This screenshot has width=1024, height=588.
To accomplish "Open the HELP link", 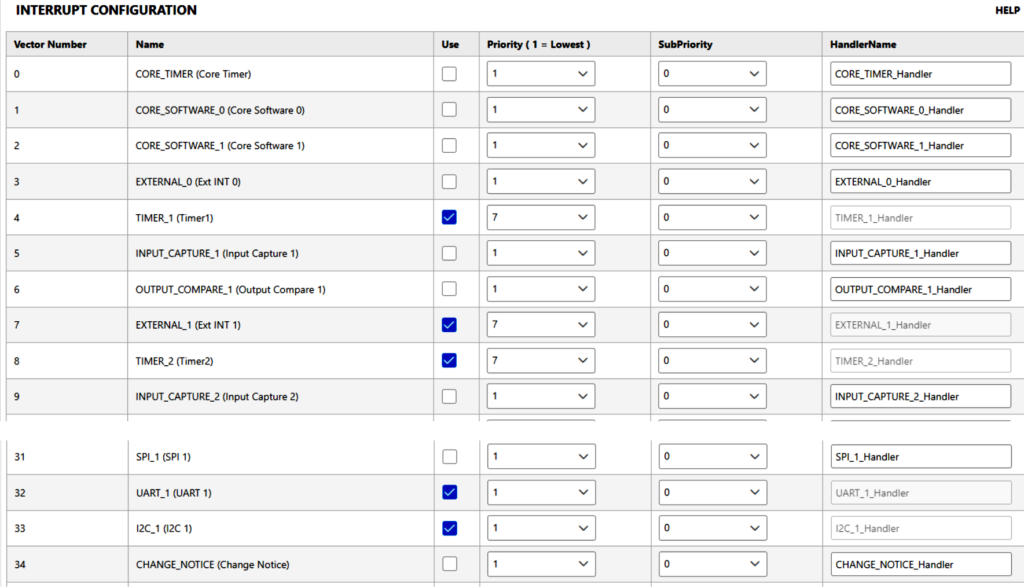I will (x=1006, y=10).
